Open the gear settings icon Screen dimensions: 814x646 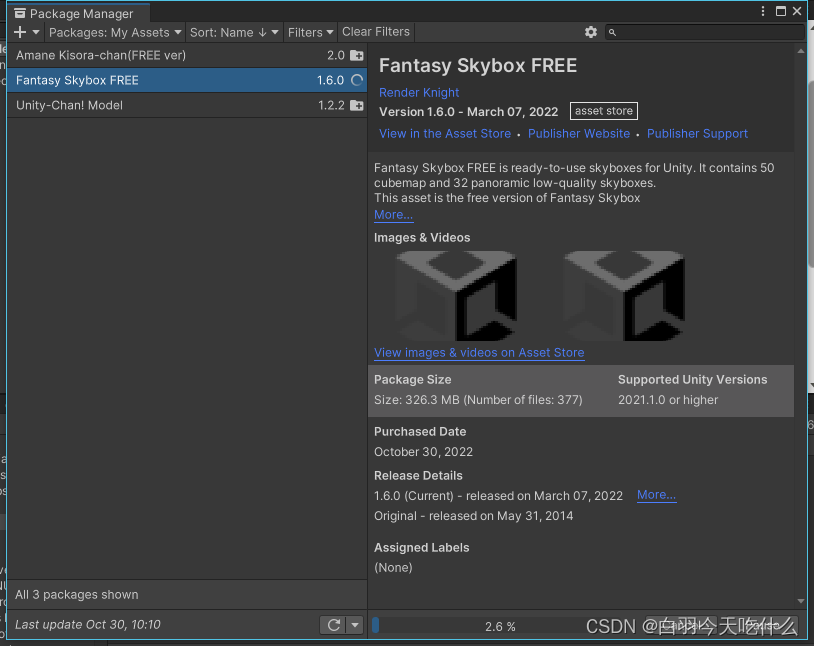pos(591,32)
